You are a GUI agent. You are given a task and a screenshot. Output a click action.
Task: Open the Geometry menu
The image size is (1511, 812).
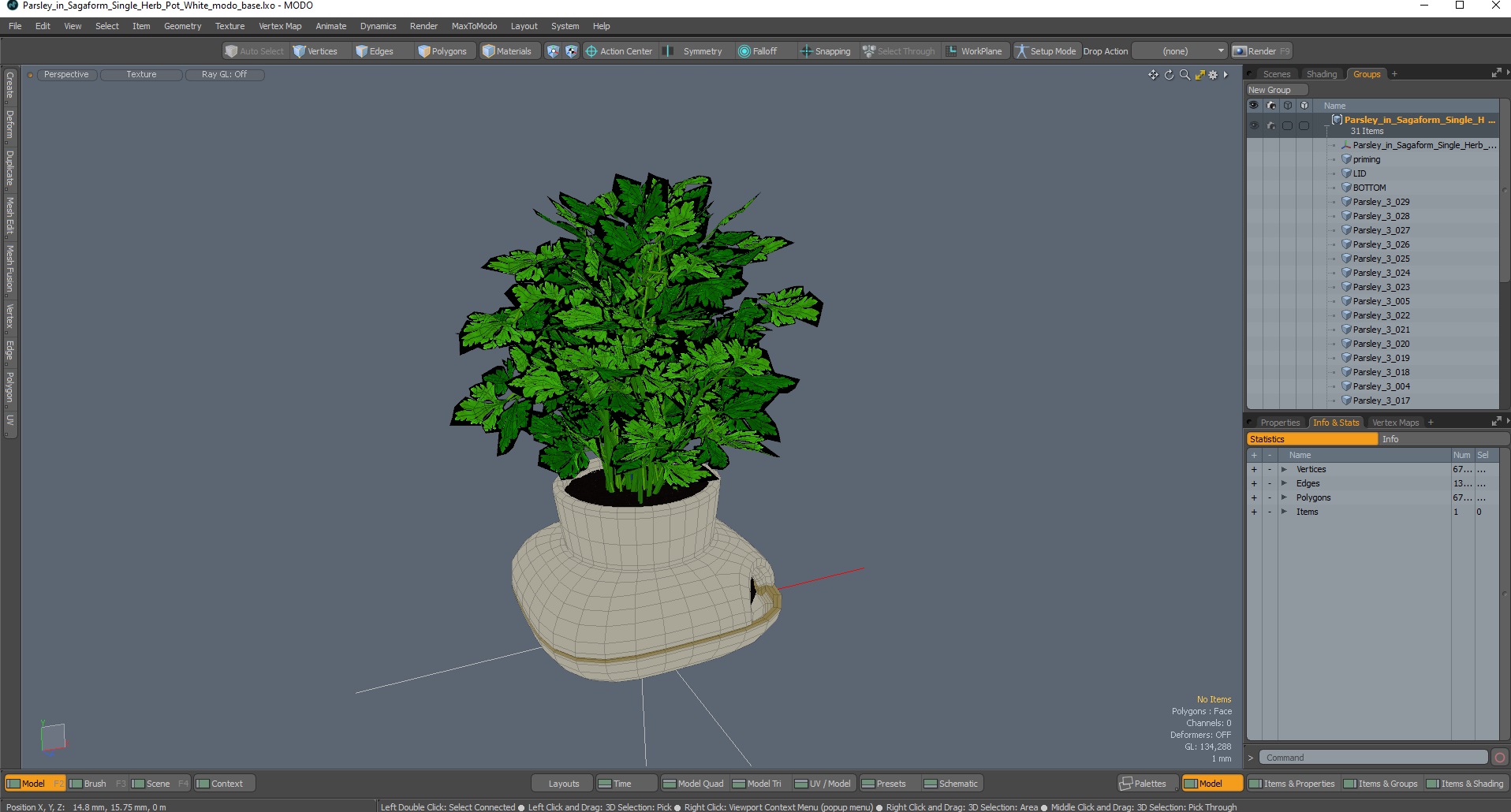[x=182, y=26]
